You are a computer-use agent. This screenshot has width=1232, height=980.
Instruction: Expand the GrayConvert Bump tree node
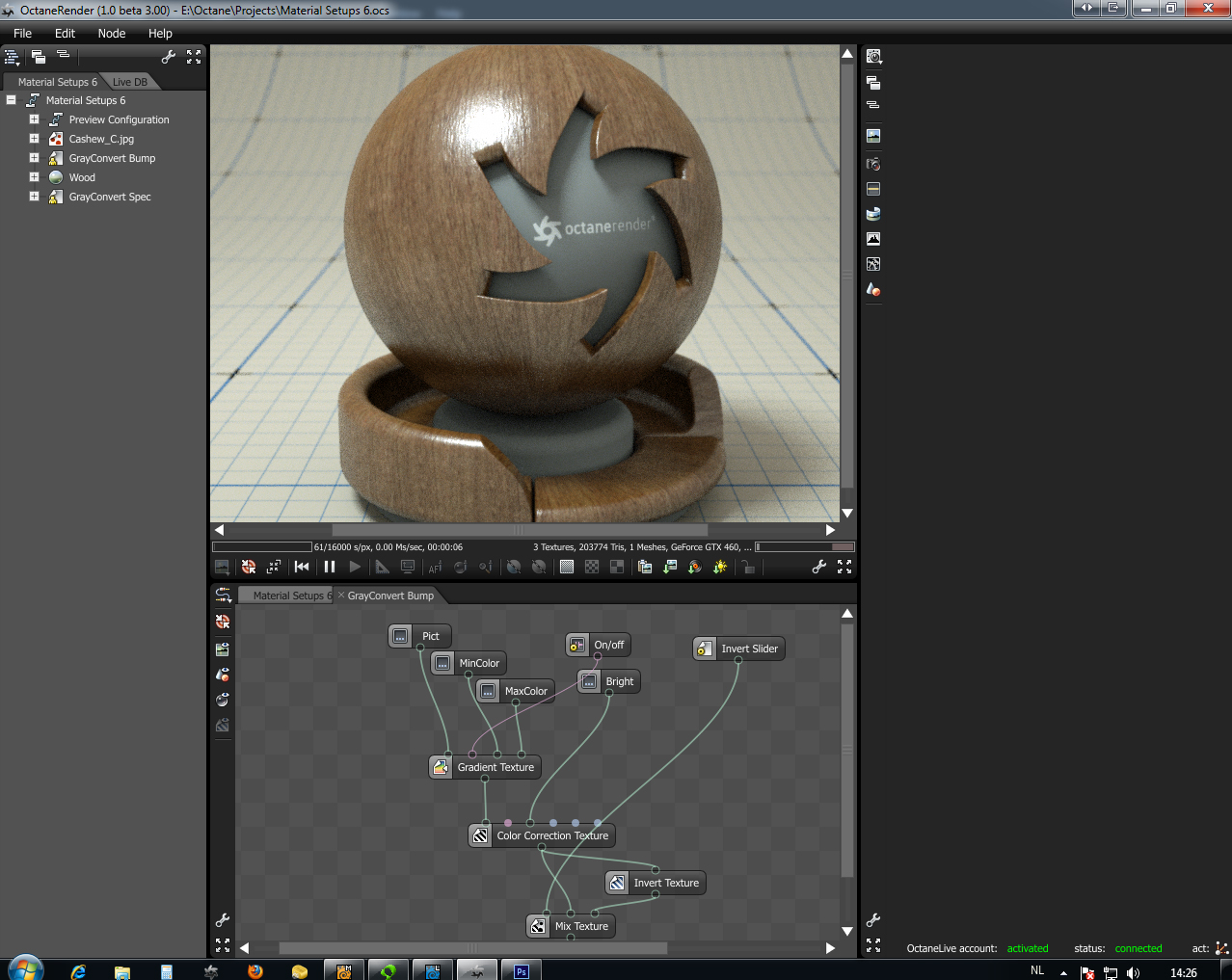(x=34, y=158)
